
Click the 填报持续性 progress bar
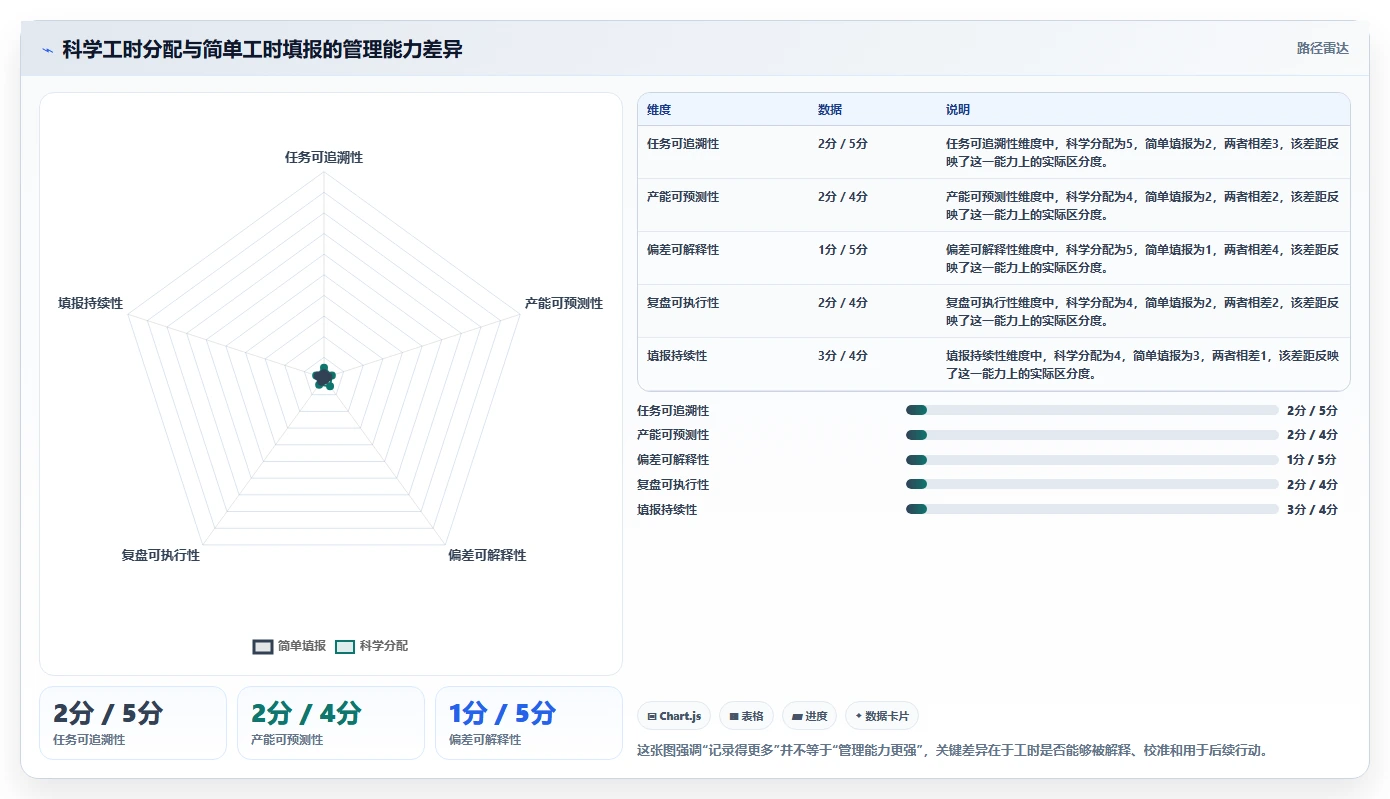[1092, 509]
